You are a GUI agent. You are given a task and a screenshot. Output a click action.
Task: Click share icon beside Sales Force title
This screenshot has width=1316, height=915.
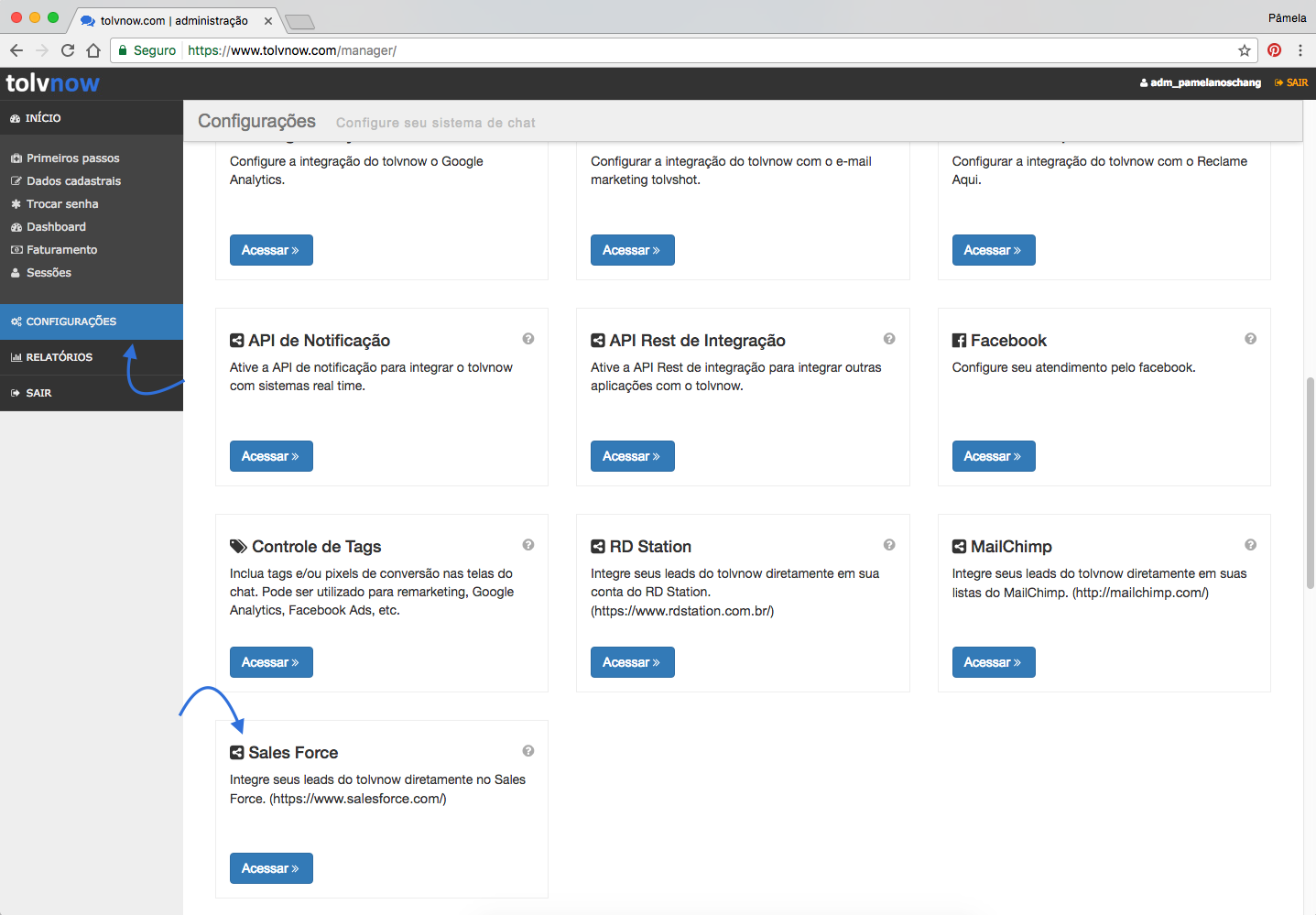[x=236, y=753]
